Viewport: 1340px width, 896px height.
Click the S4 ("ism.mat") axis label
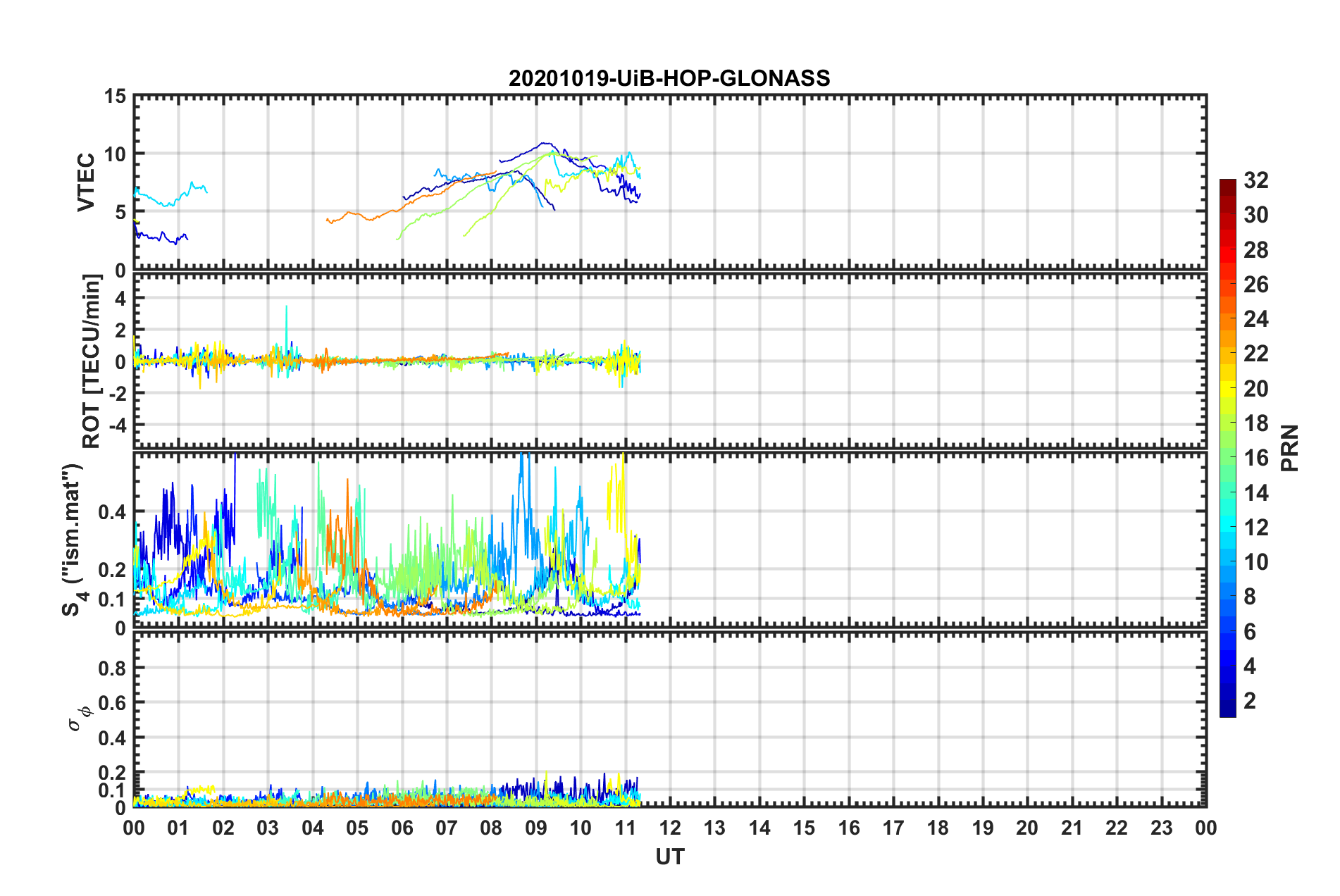73,540
